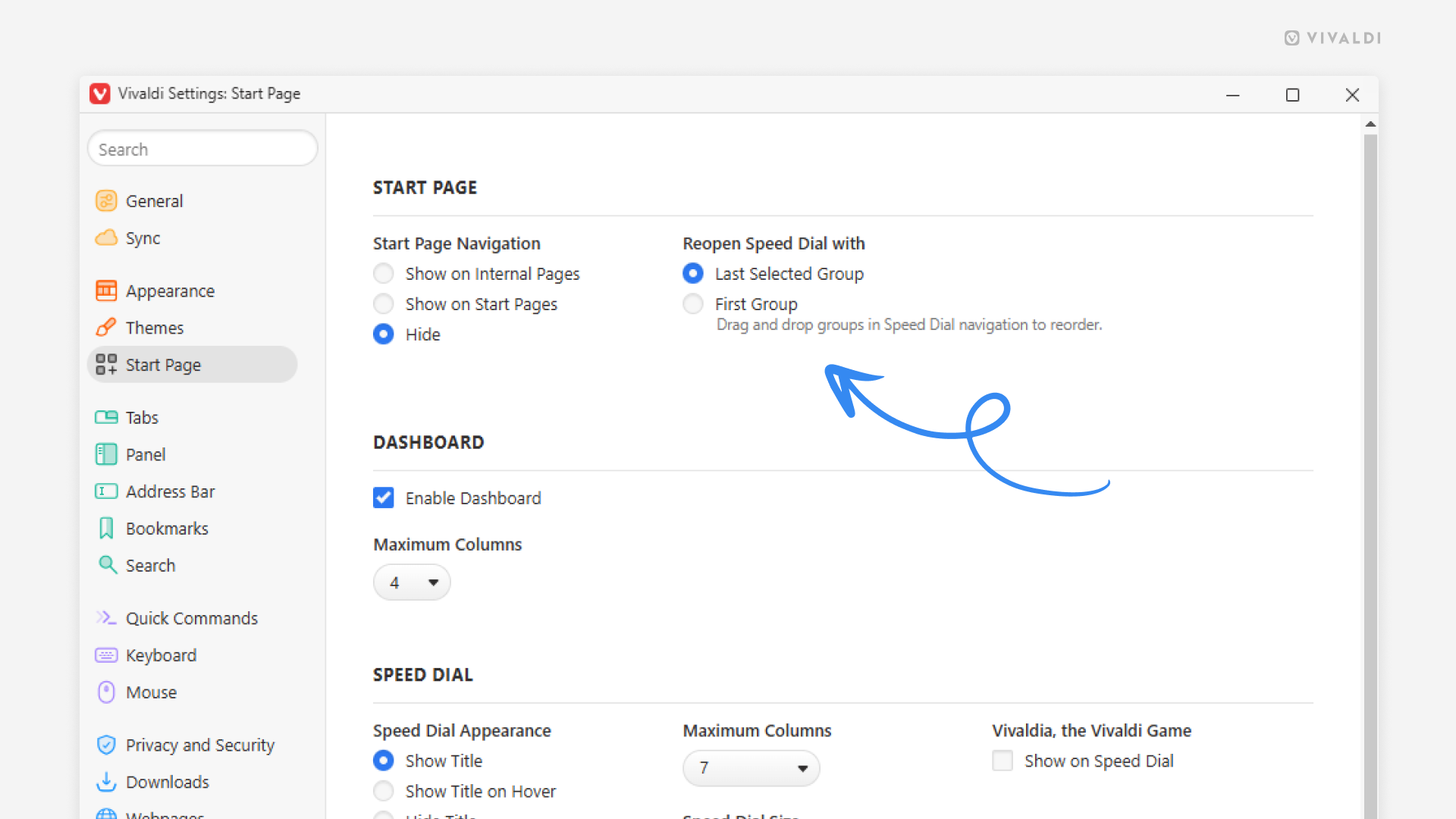
Task: Click the Sync cloud icon
Action: (x=106, y=238)
